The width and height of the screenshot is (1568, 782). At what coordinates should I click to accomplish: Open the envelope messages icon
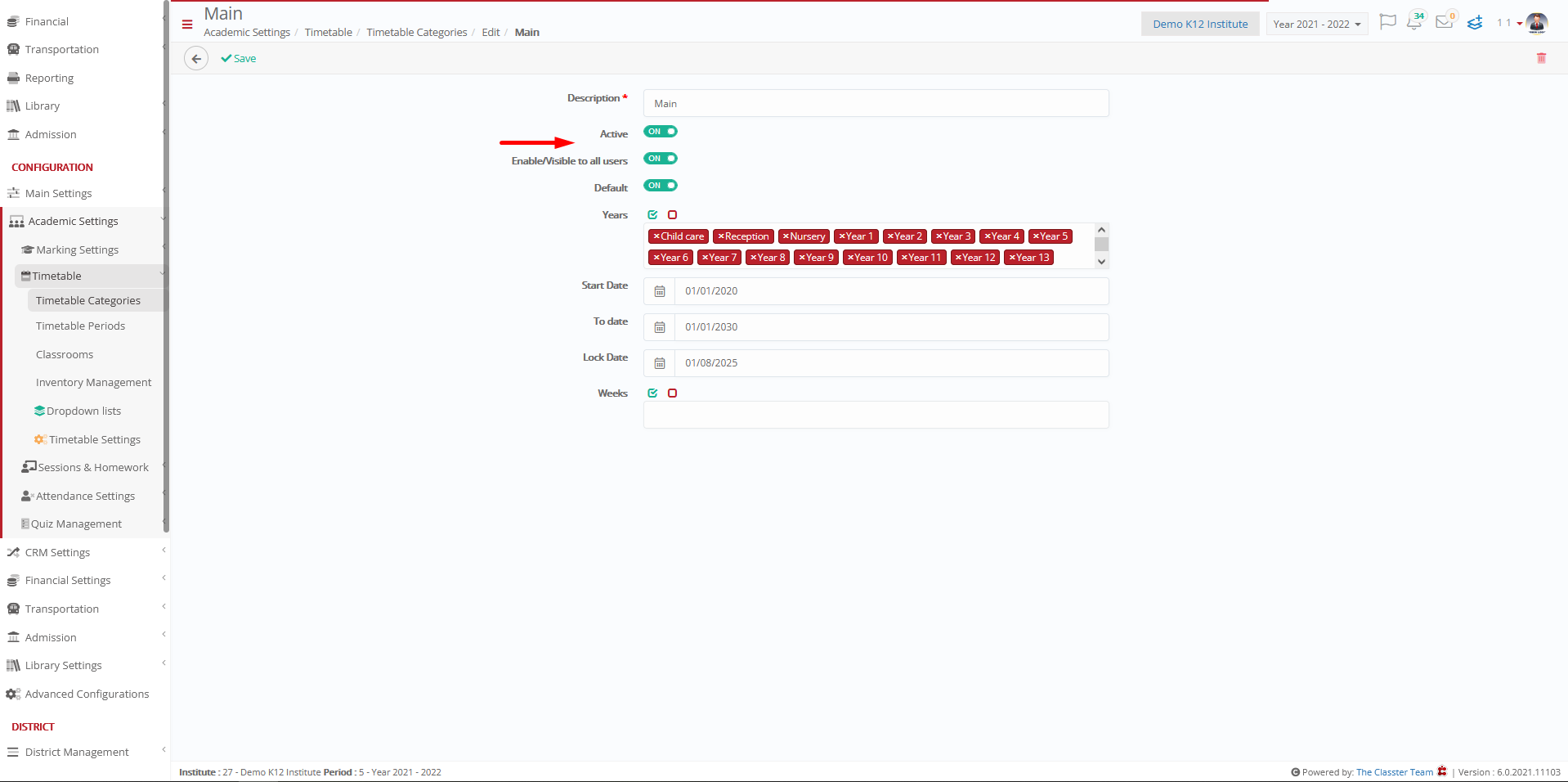pos(1445,22)
